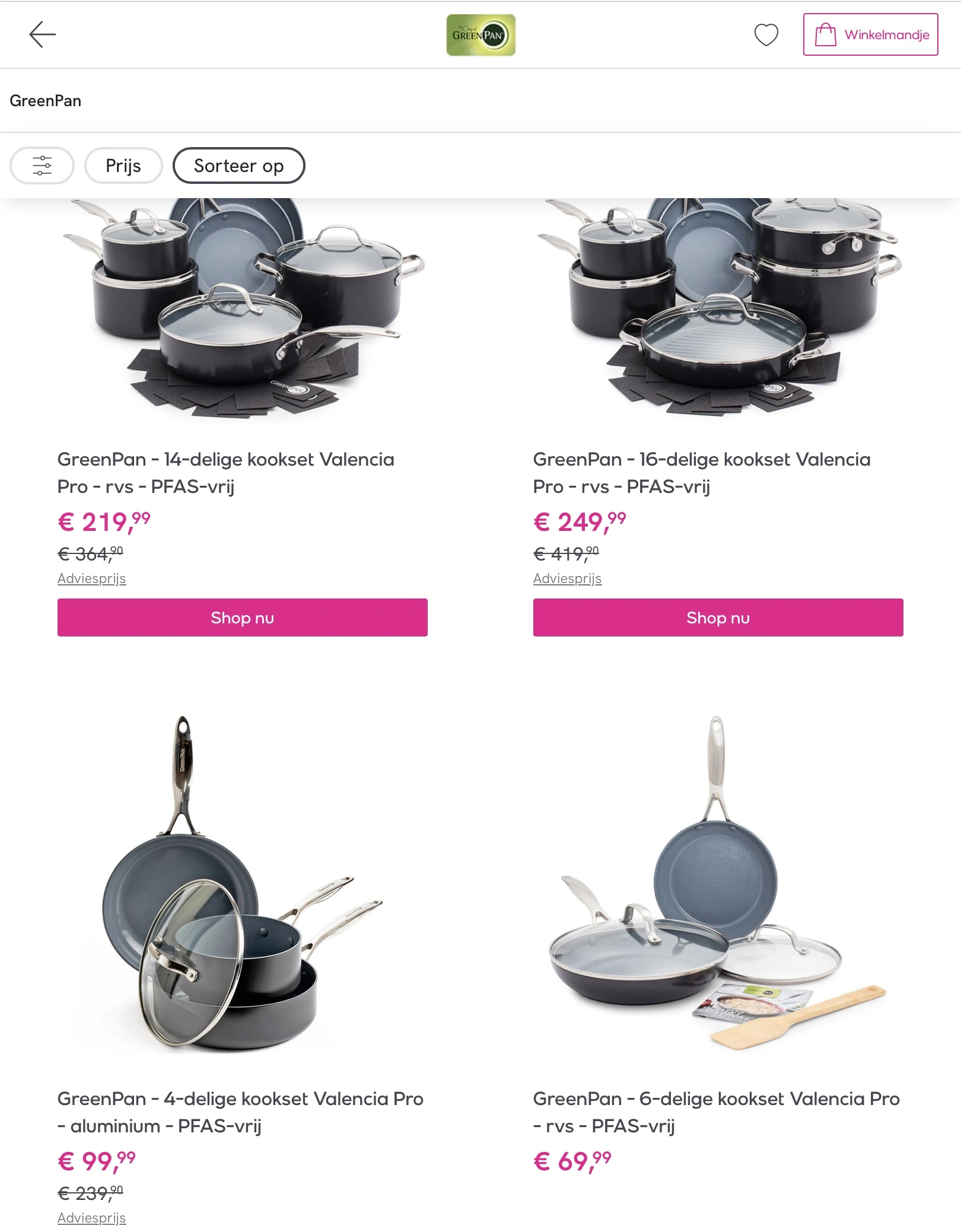
Task: Open the Adviesprijs link under €419,90
Action: pyautogui.click(x=567, y=578)
